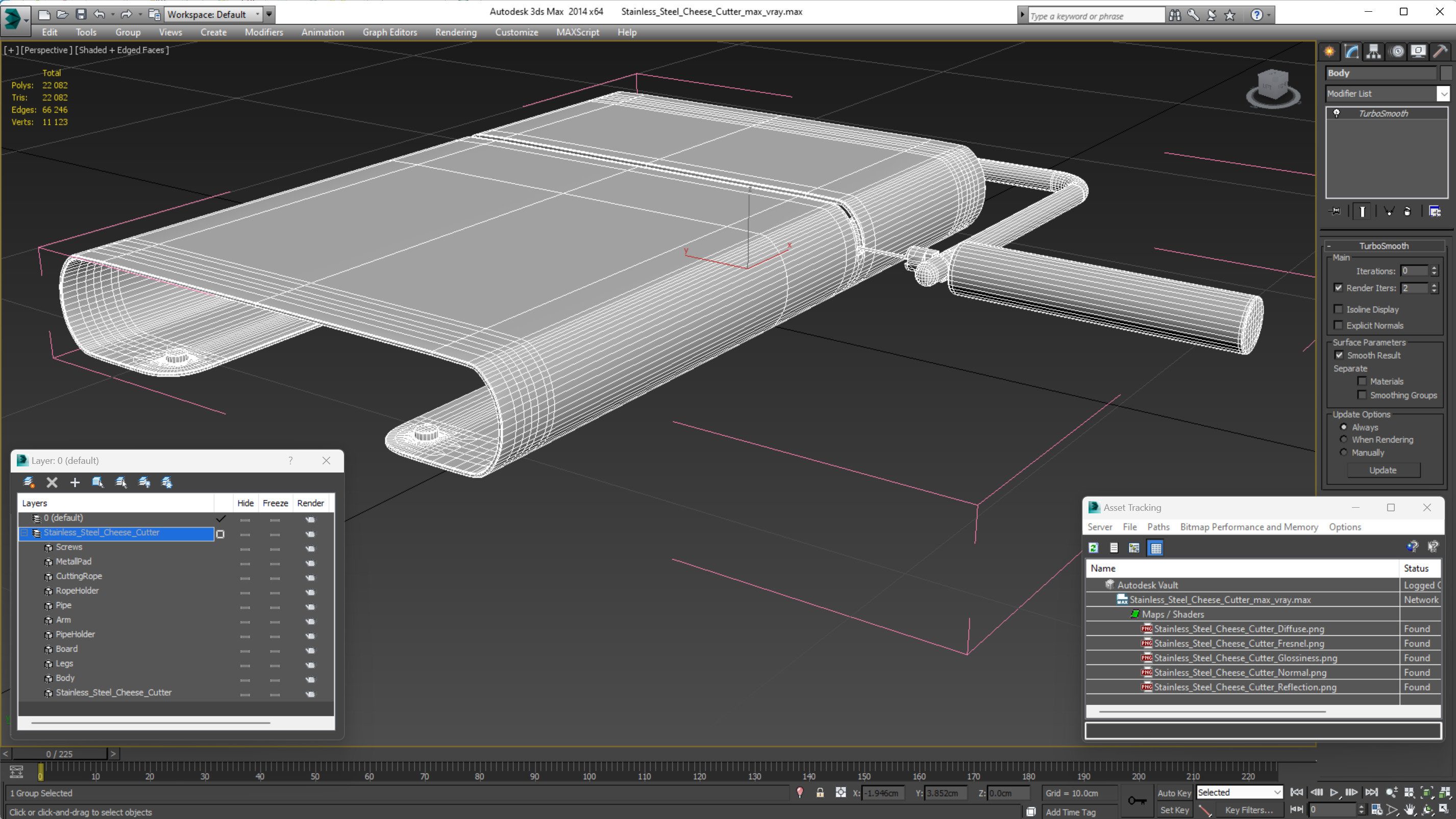Toggle Selection Lock padlock icon
This screenshot has width=1456, height=819.
click(x=820, y=793)
